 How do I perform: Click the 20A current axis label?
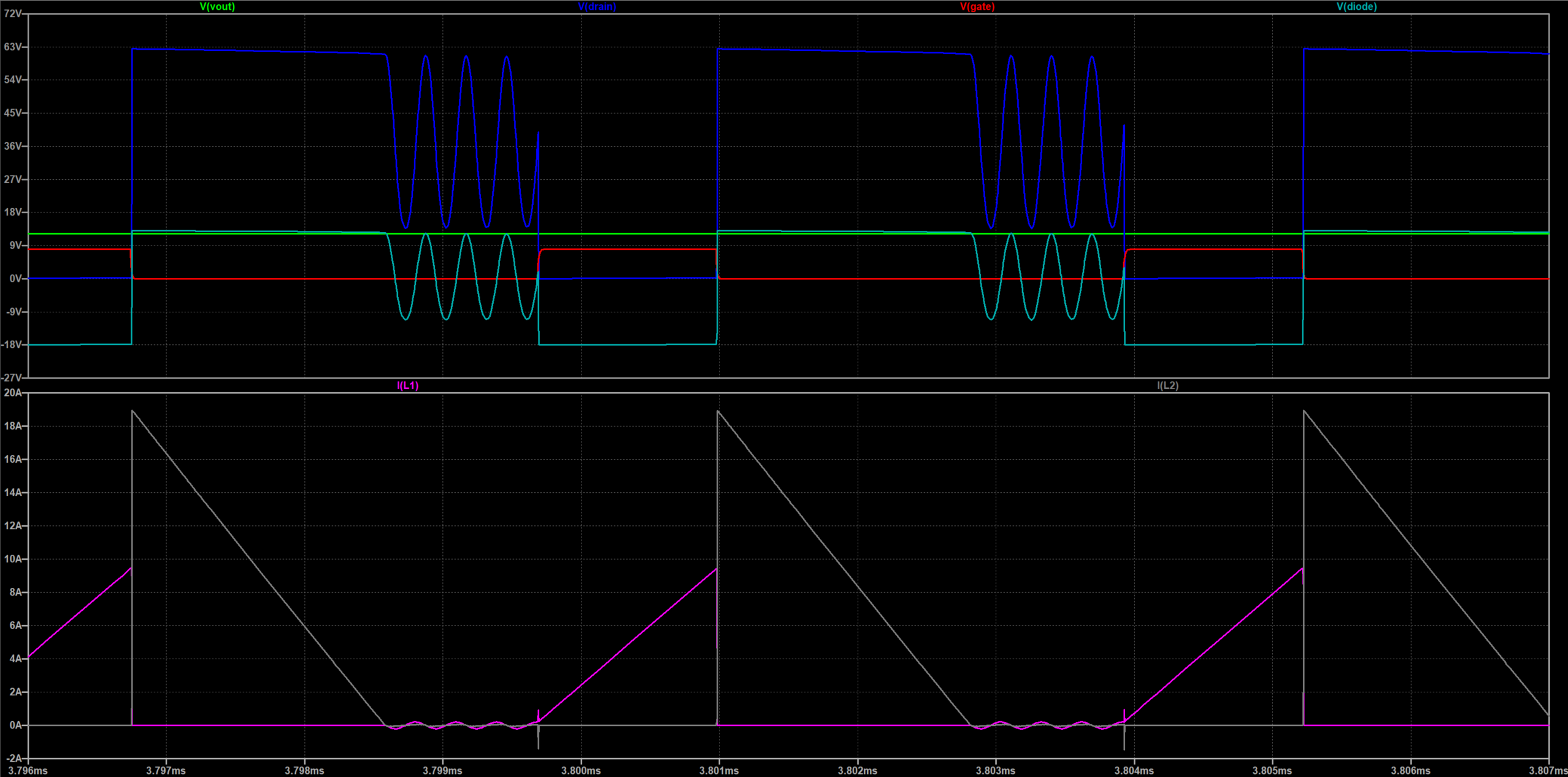[x=12, y=393]
